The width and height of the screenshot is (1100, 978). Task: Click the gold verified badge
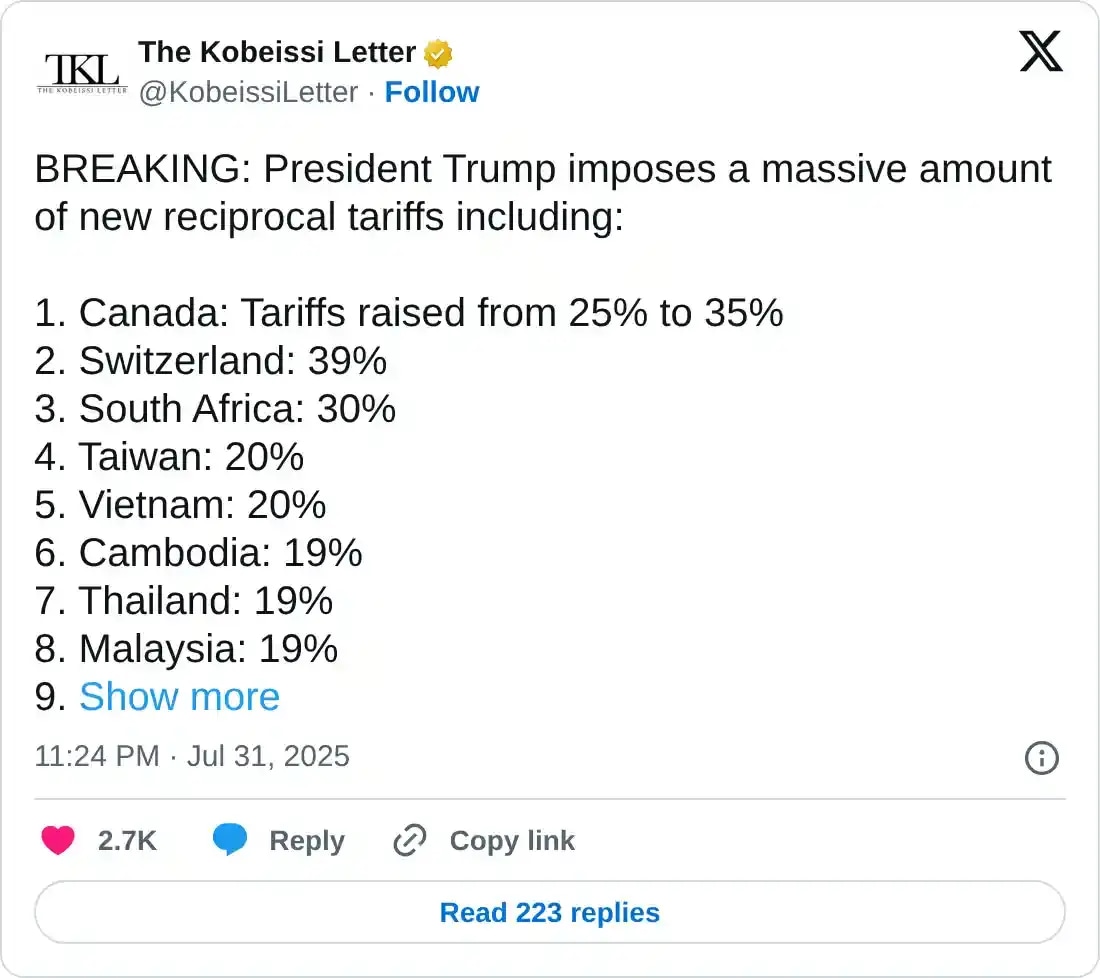pos(438,52)
